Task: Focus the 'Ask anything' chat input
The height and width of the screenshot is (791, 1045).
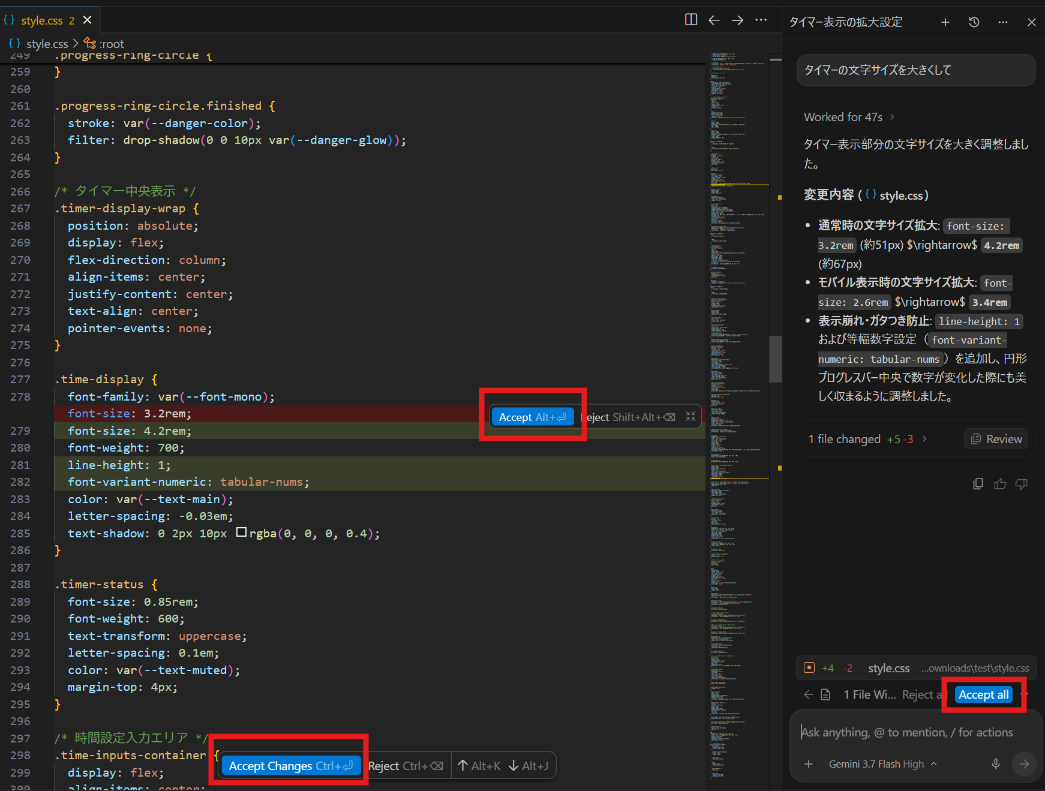Action: coord(906,732)
